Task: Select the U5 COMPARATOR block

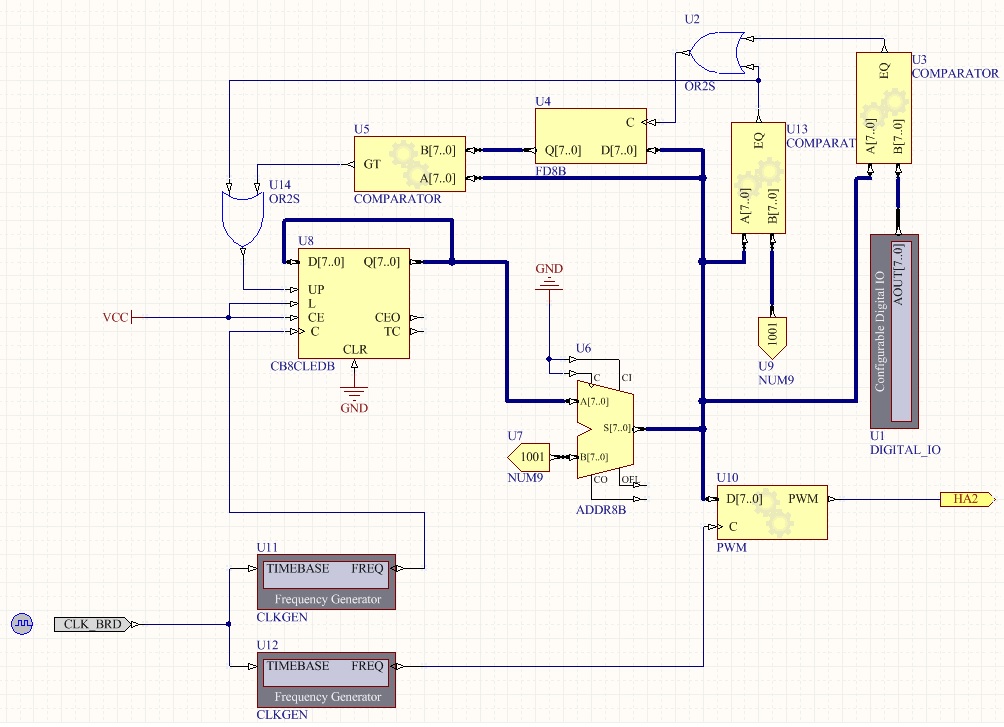Action: click(410, 165)
